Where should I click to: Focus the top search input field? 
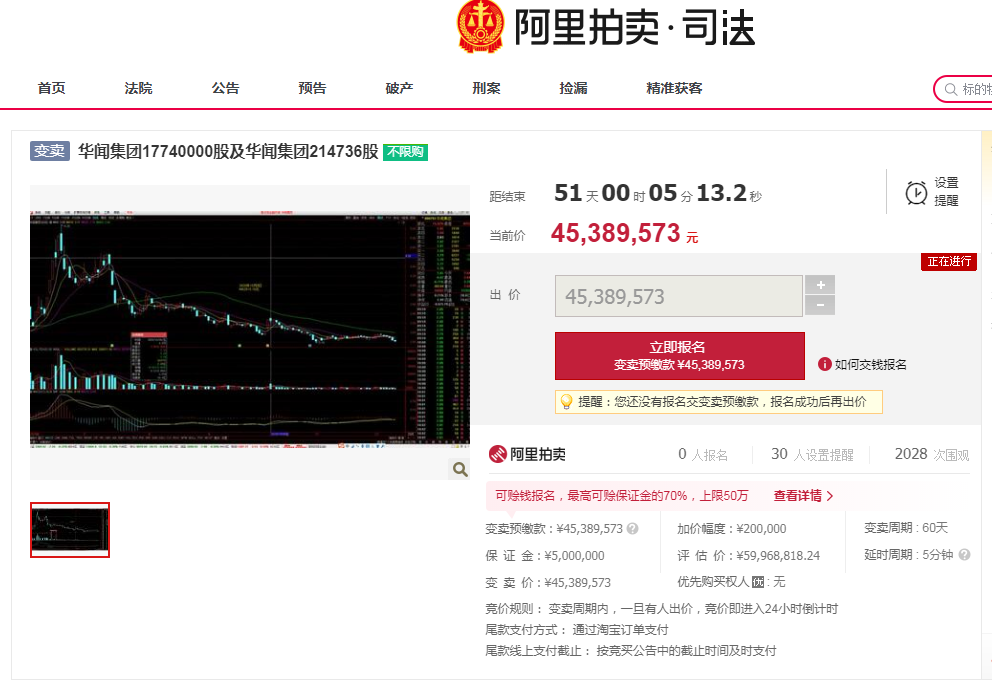click(964, 89)
